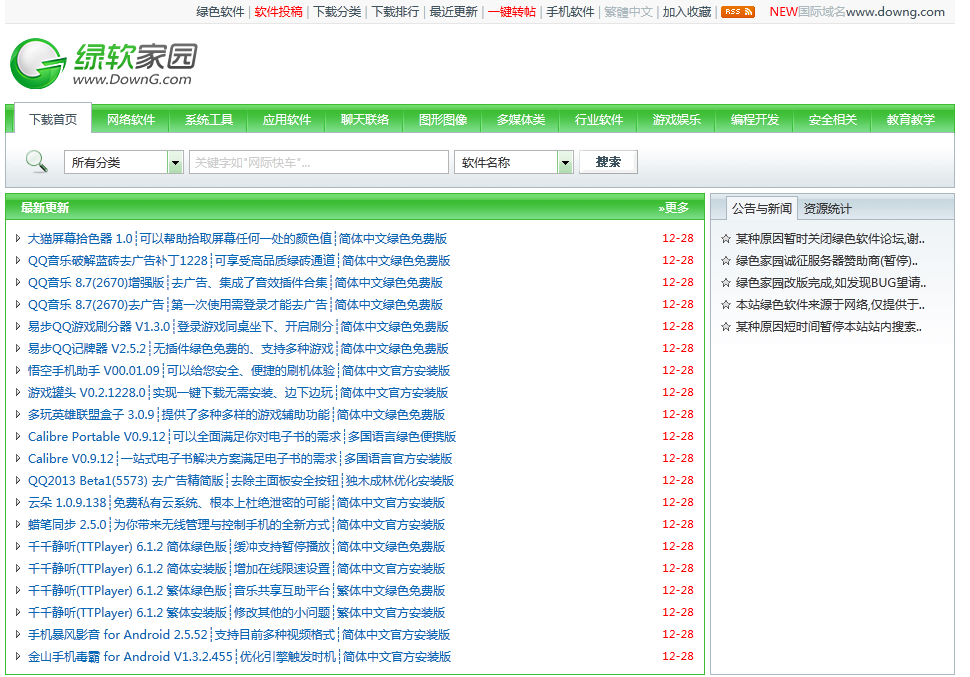Click the 12-28 date beside 金山手机毒霸

coord(677,656)
